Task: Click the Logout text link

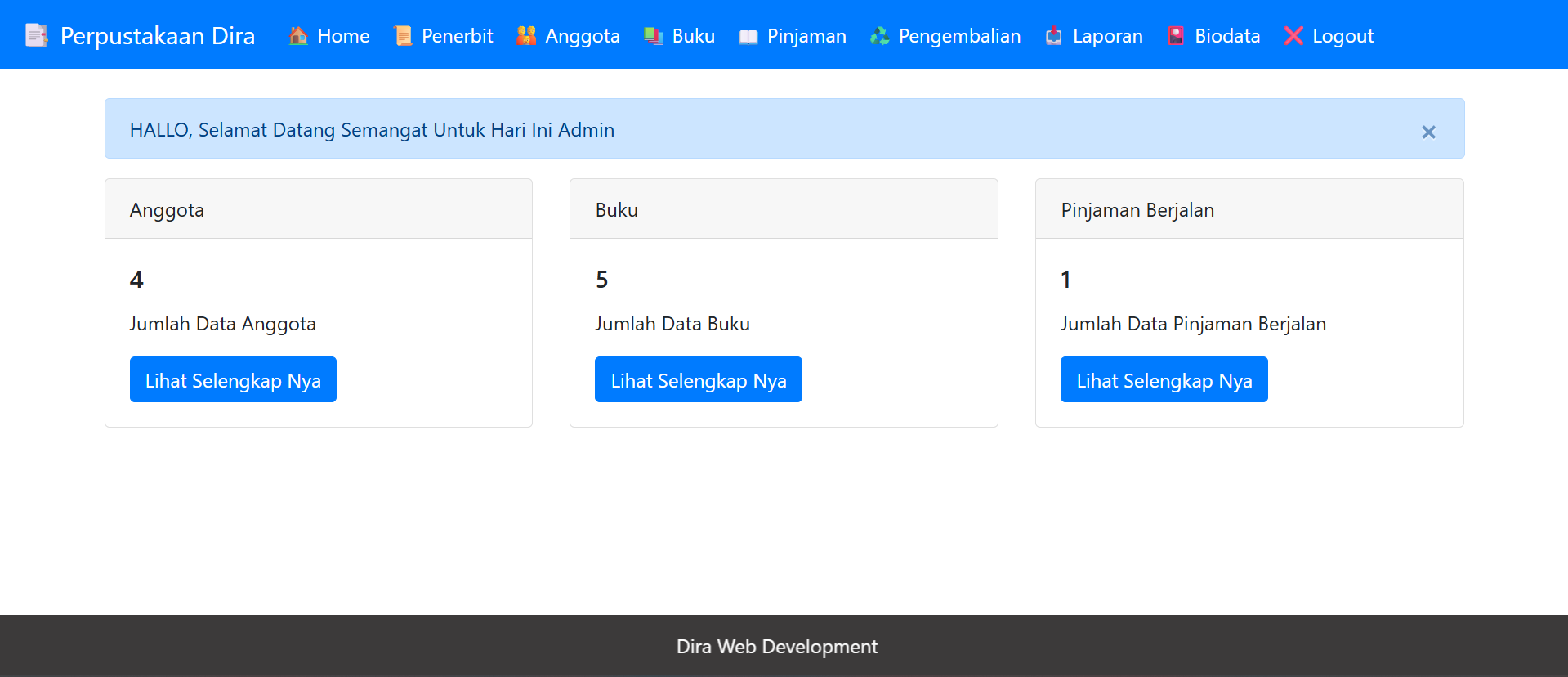Action: (1343, 36)
